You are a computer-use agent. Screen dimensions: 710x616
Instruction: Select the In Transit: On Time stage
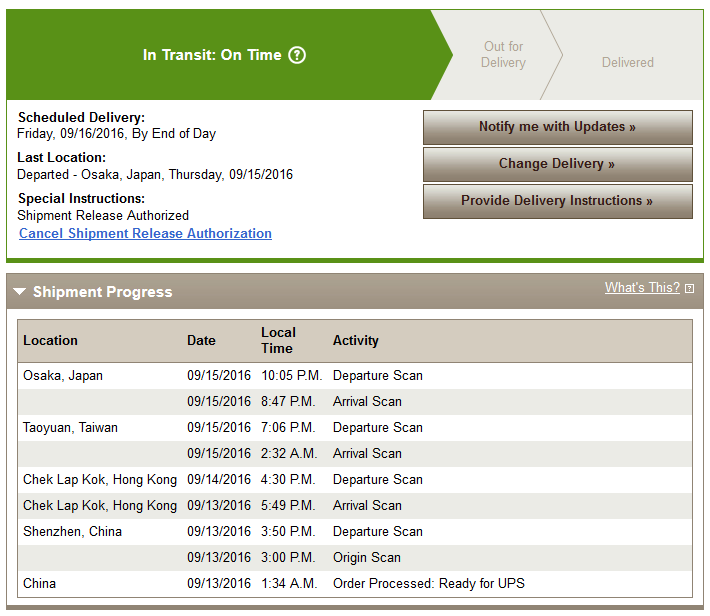coord(212,55)
